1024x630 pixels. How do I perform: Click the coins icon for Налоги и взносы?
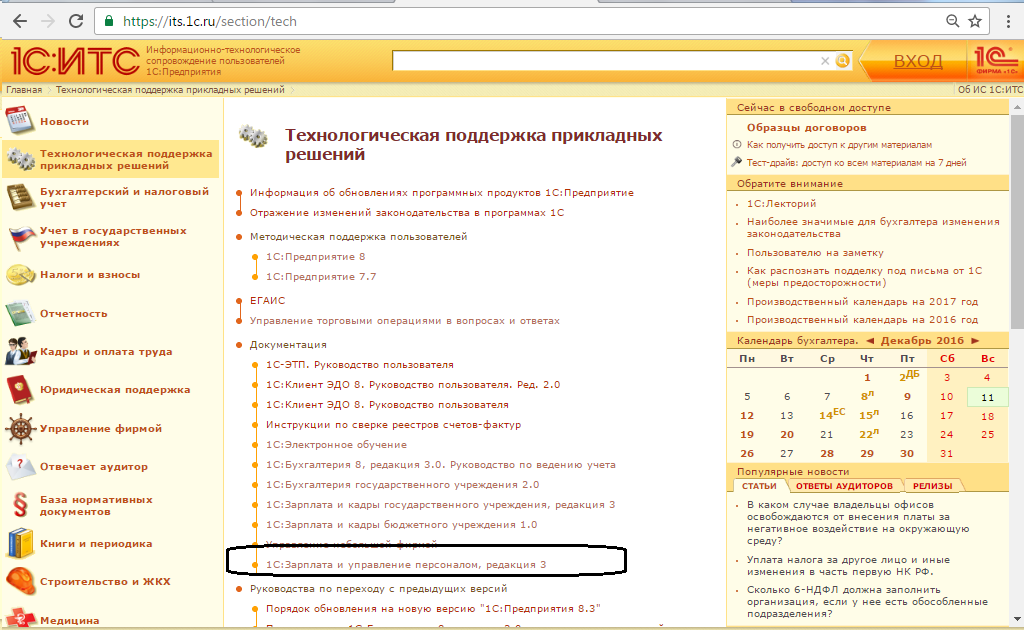tap(20, 275)
